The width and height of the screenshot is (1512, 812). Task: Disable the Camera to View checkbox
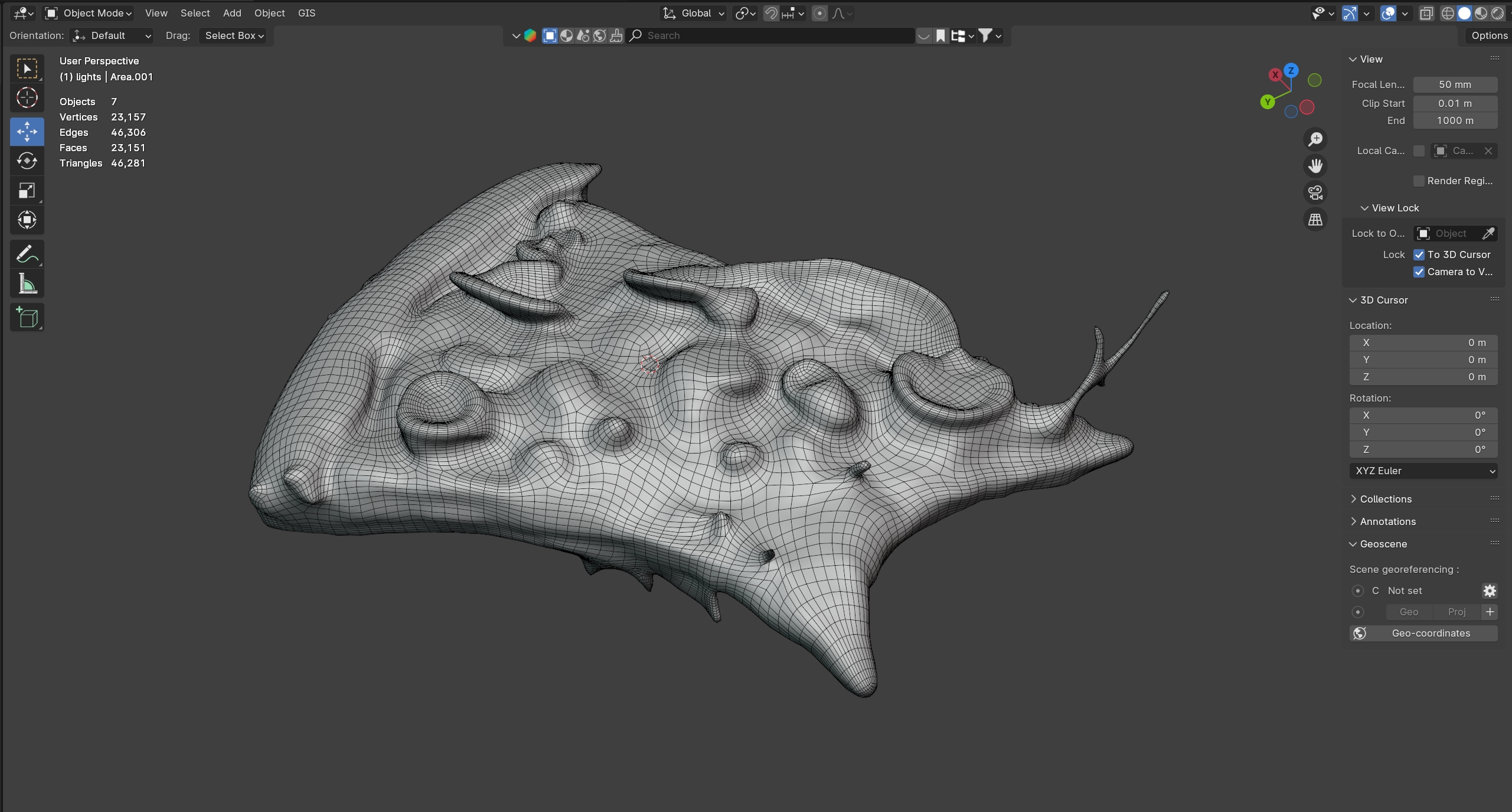(1419, 272)
